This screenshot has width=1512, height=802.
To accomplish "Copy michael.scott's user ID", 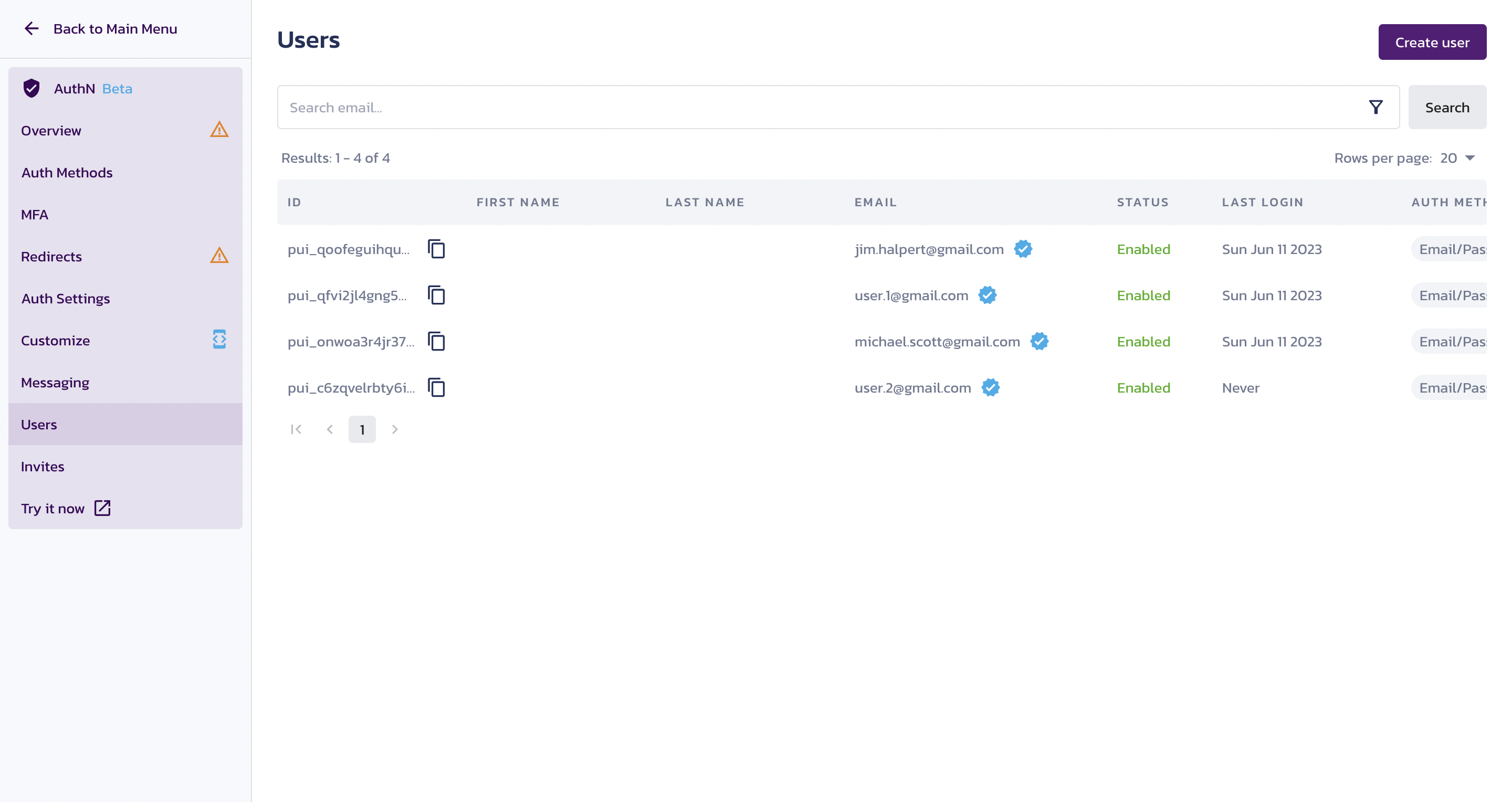I will tap(436, 342).
